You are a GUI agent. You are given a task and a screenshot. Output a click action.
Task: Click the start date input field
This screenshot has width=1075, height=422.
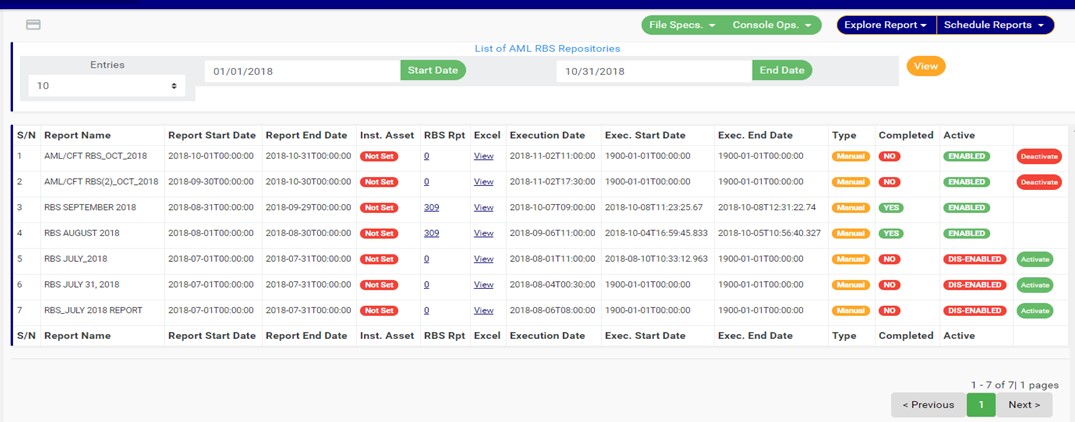point(302,71)
